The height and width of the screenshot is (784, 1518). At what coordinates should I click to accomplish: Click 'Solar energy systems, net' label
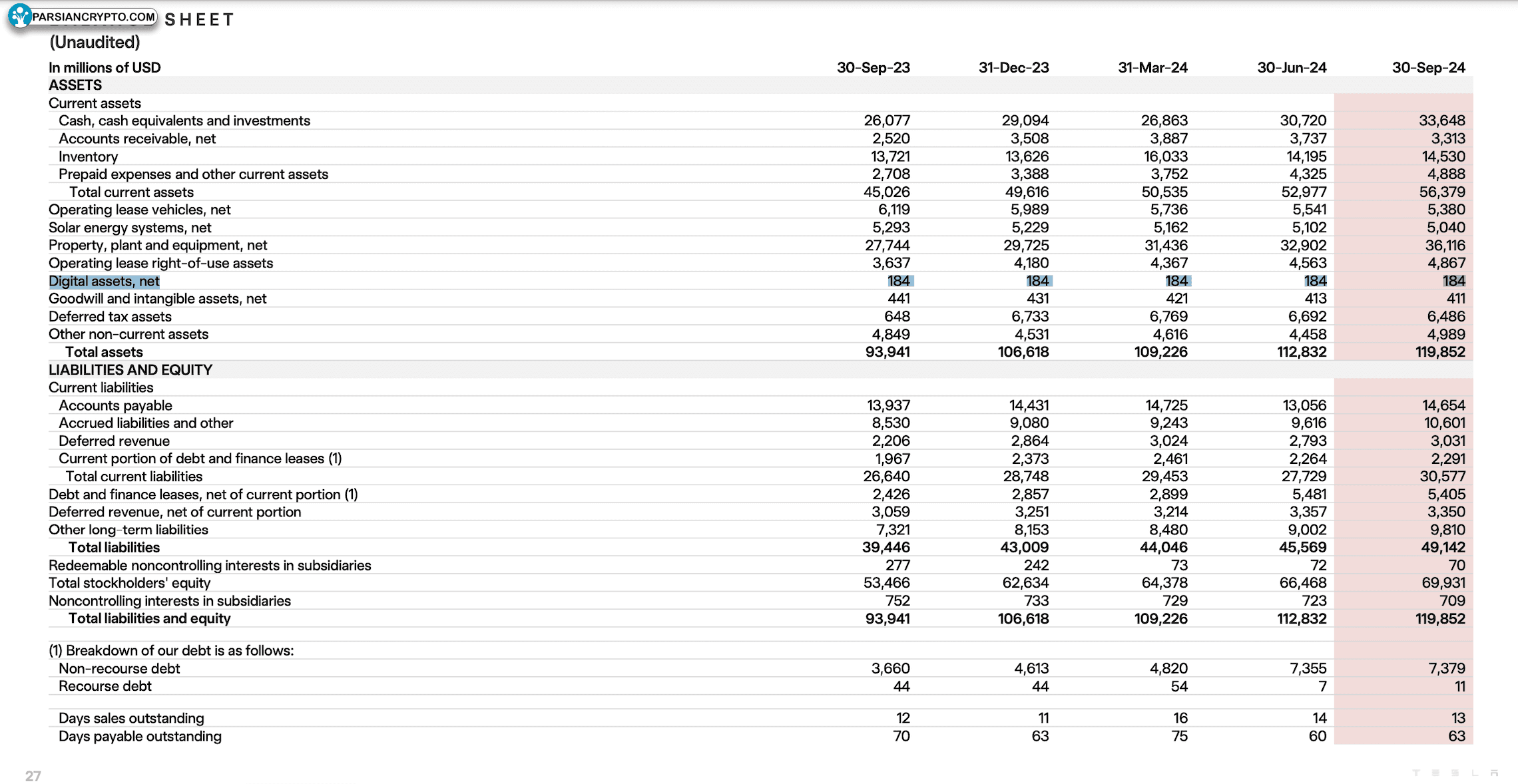point(130,228)
